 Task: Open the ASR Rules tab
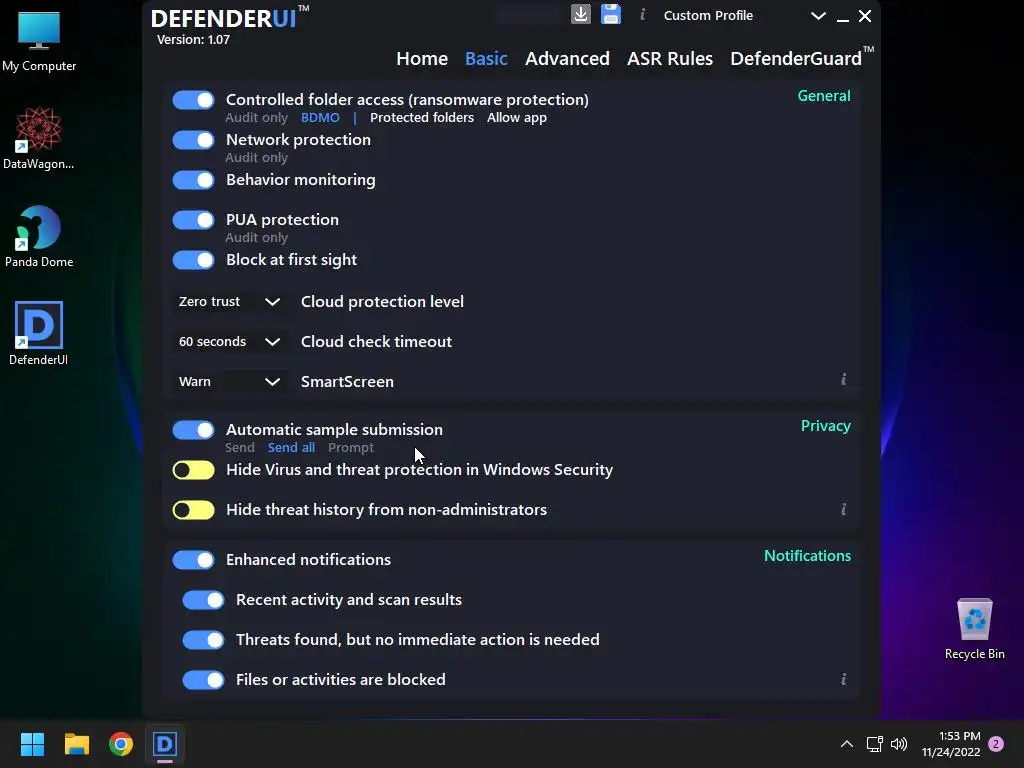pos(669,59)
